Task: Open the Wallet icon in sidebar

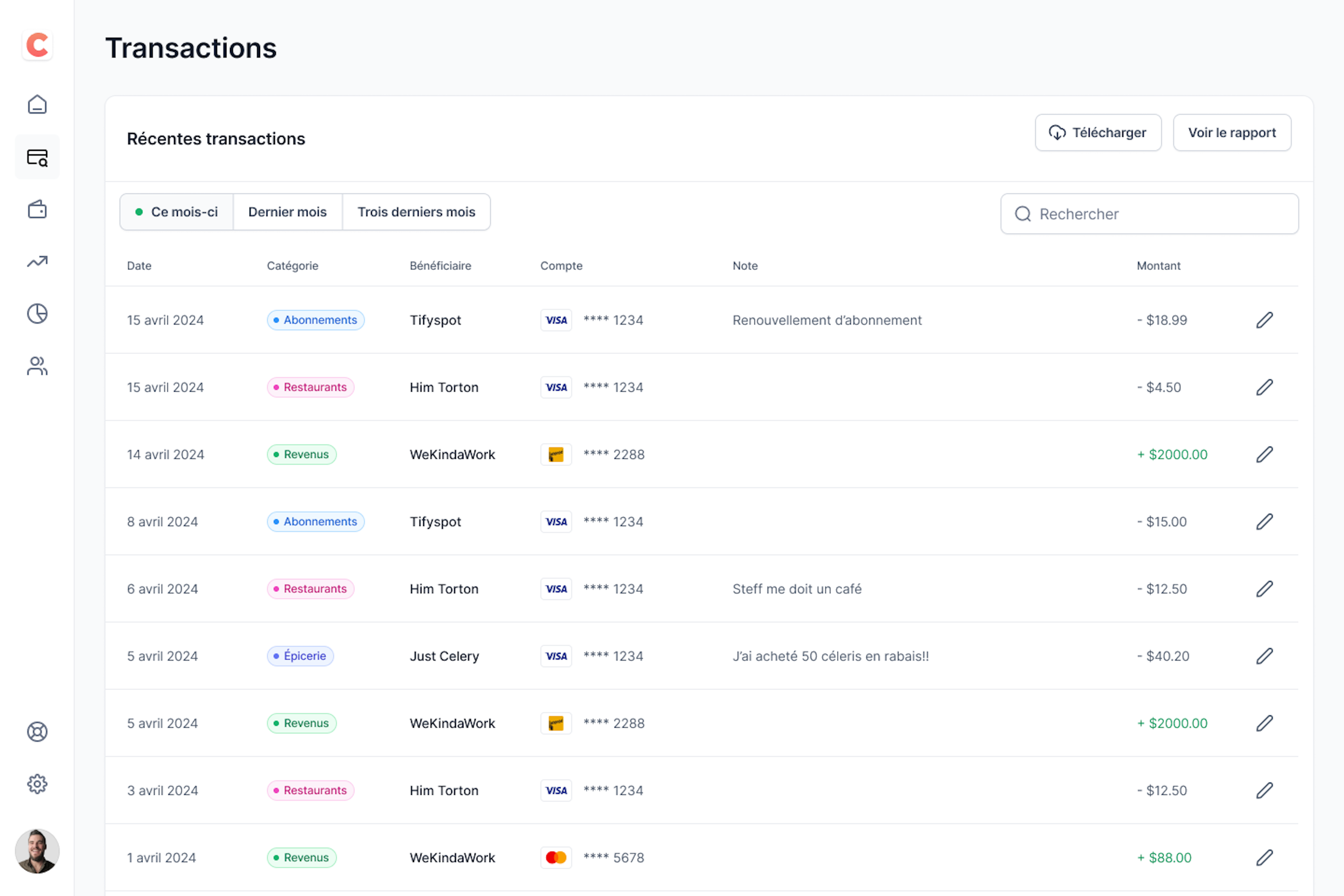Action: pos(37,209)
